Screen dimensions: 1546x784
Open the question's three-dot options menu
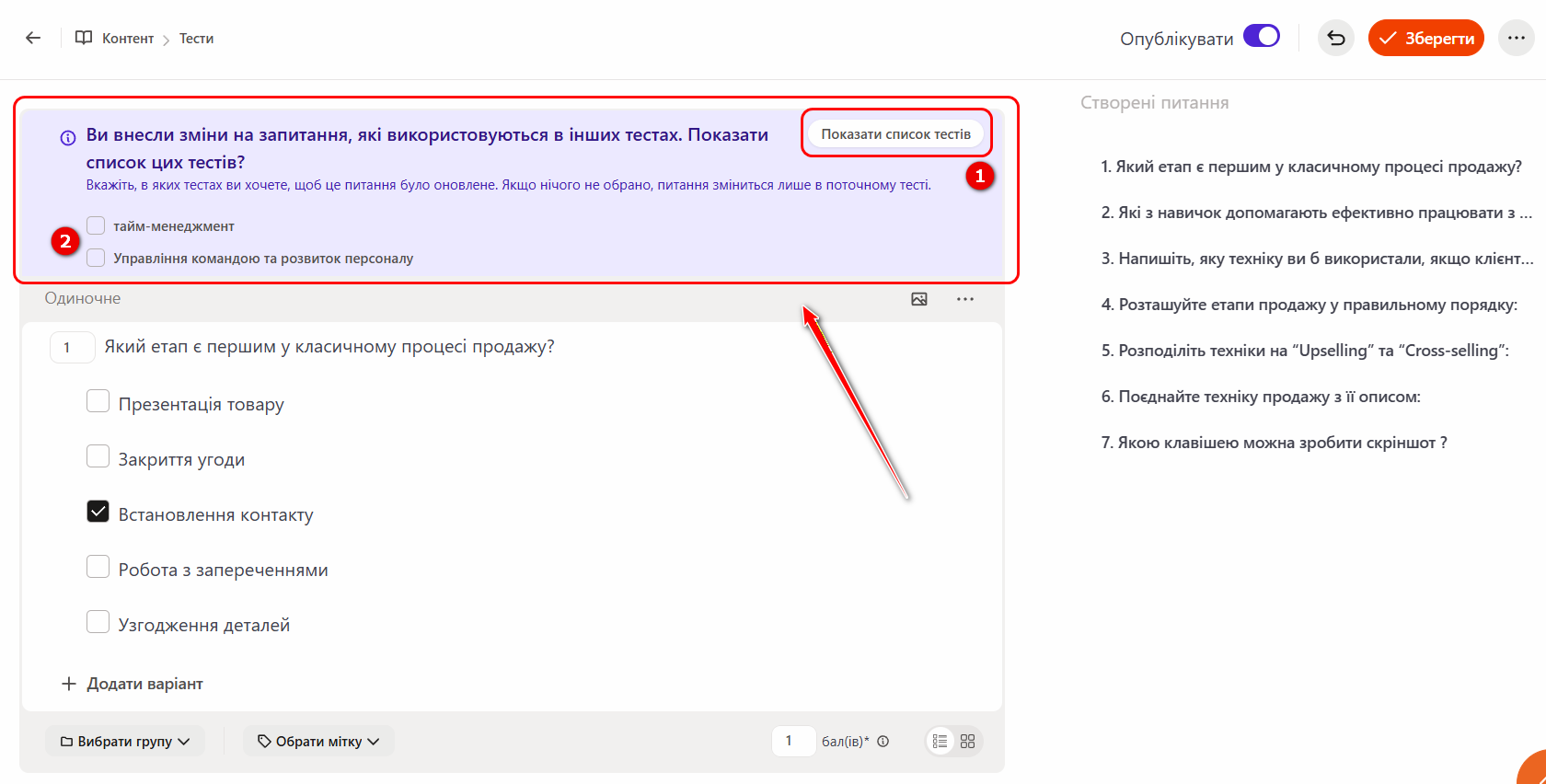click(964, 299)
